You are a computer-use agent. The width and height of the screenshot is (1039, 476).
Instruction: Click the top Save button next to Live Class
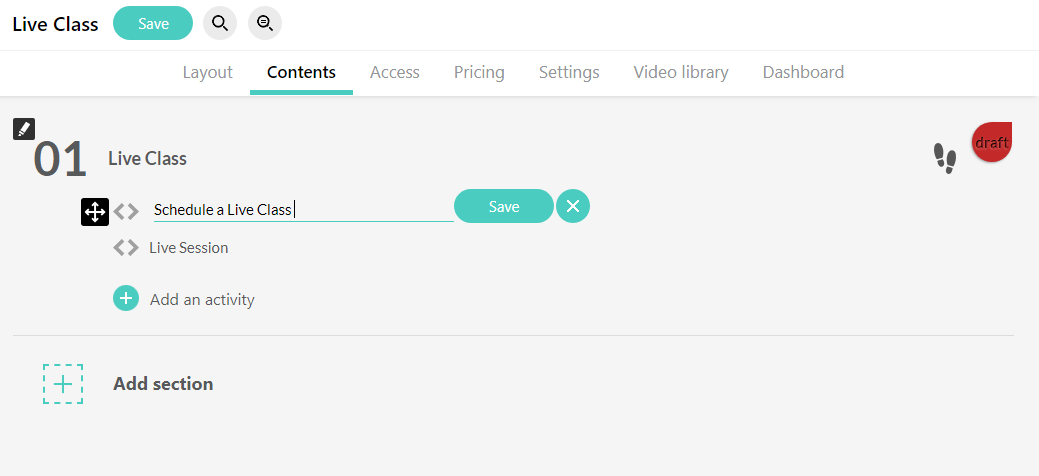(x=153, y=23)
